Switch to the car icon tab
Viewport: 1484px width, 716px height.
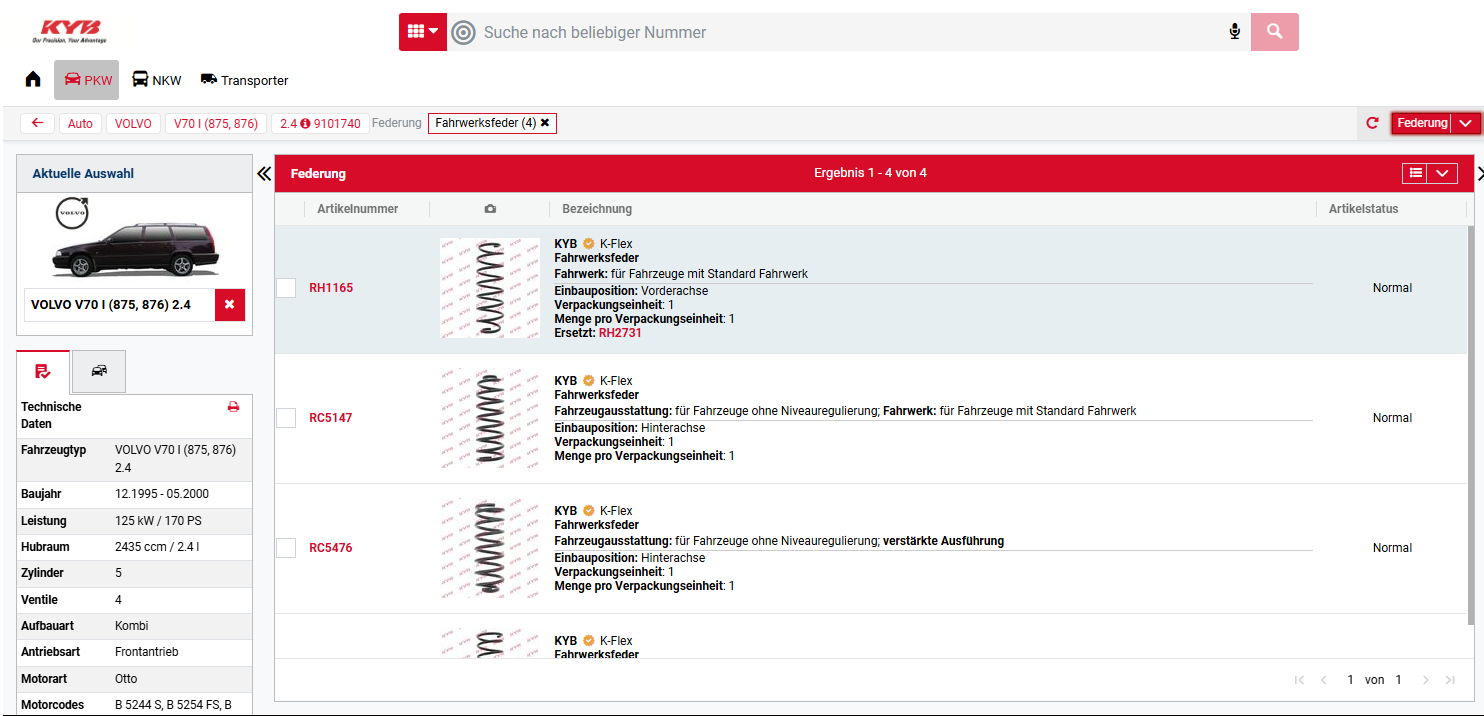[x=99, y=371]
